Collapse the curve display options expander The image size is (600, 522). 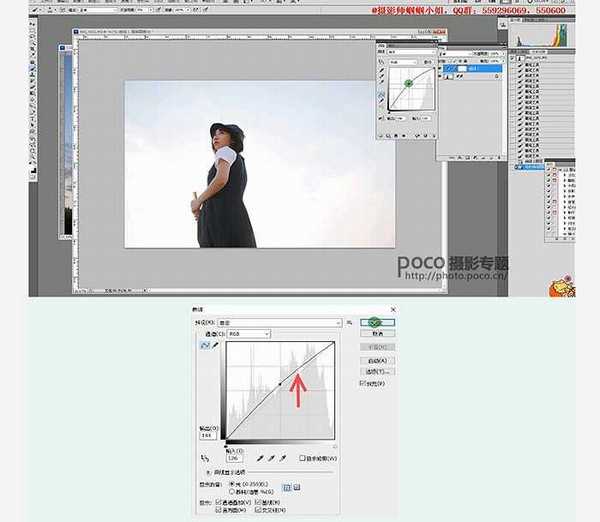click(205, 471)
